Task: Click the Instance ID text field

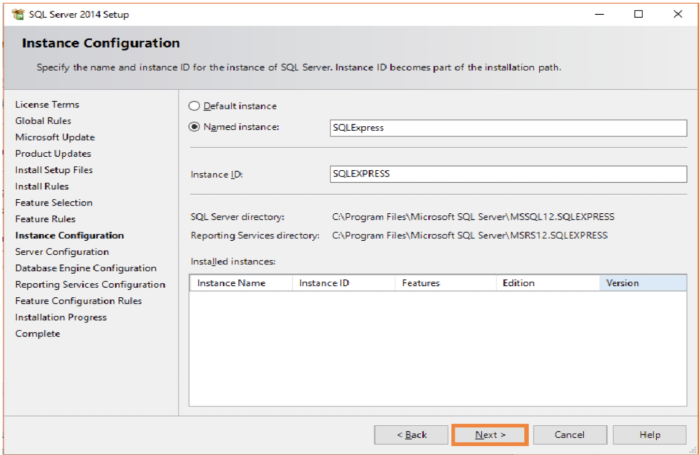Action: point(508,174)
